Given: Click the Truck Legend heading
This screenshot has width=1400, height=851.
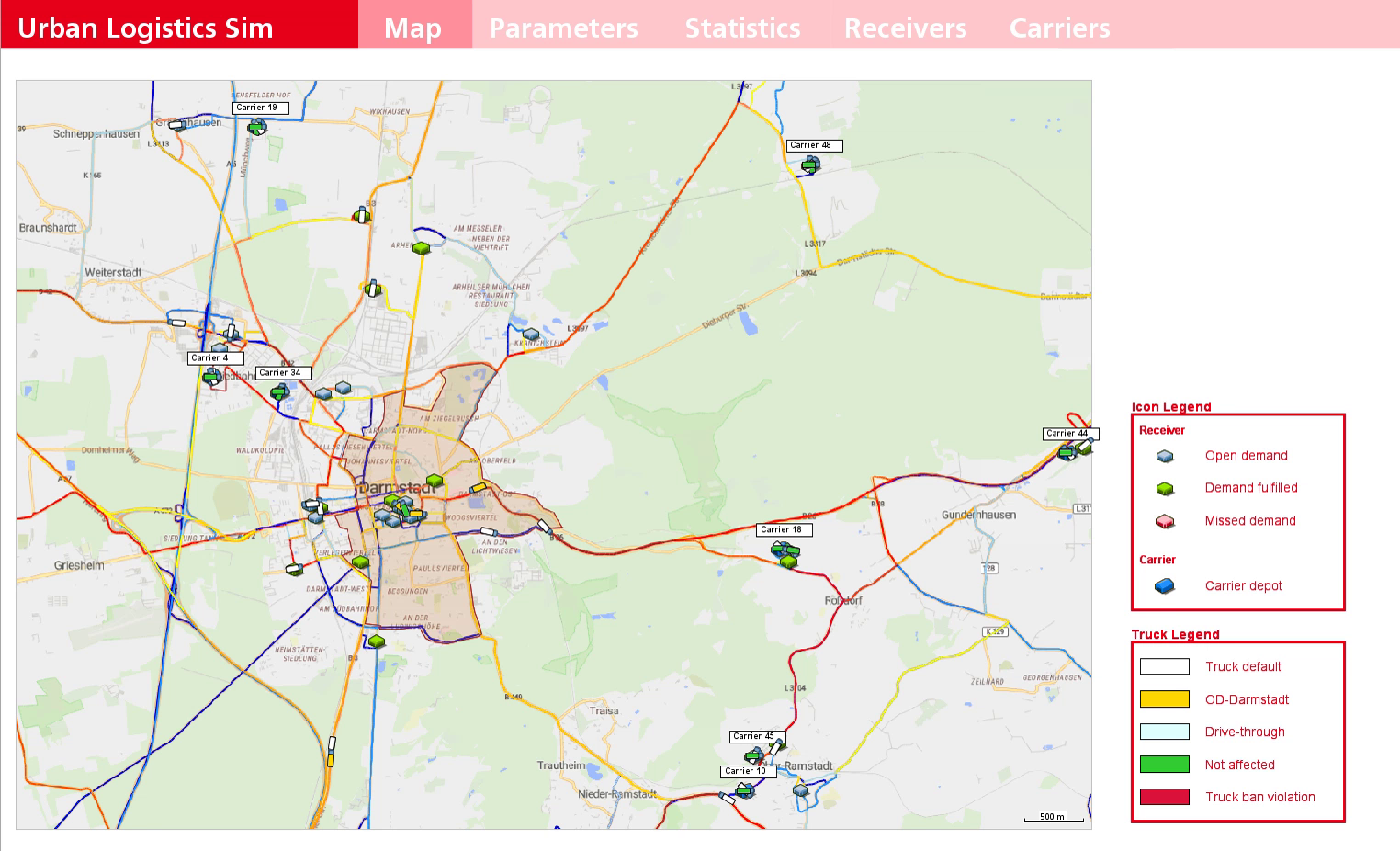Looking at the screenshot, I should [1175, 634].
